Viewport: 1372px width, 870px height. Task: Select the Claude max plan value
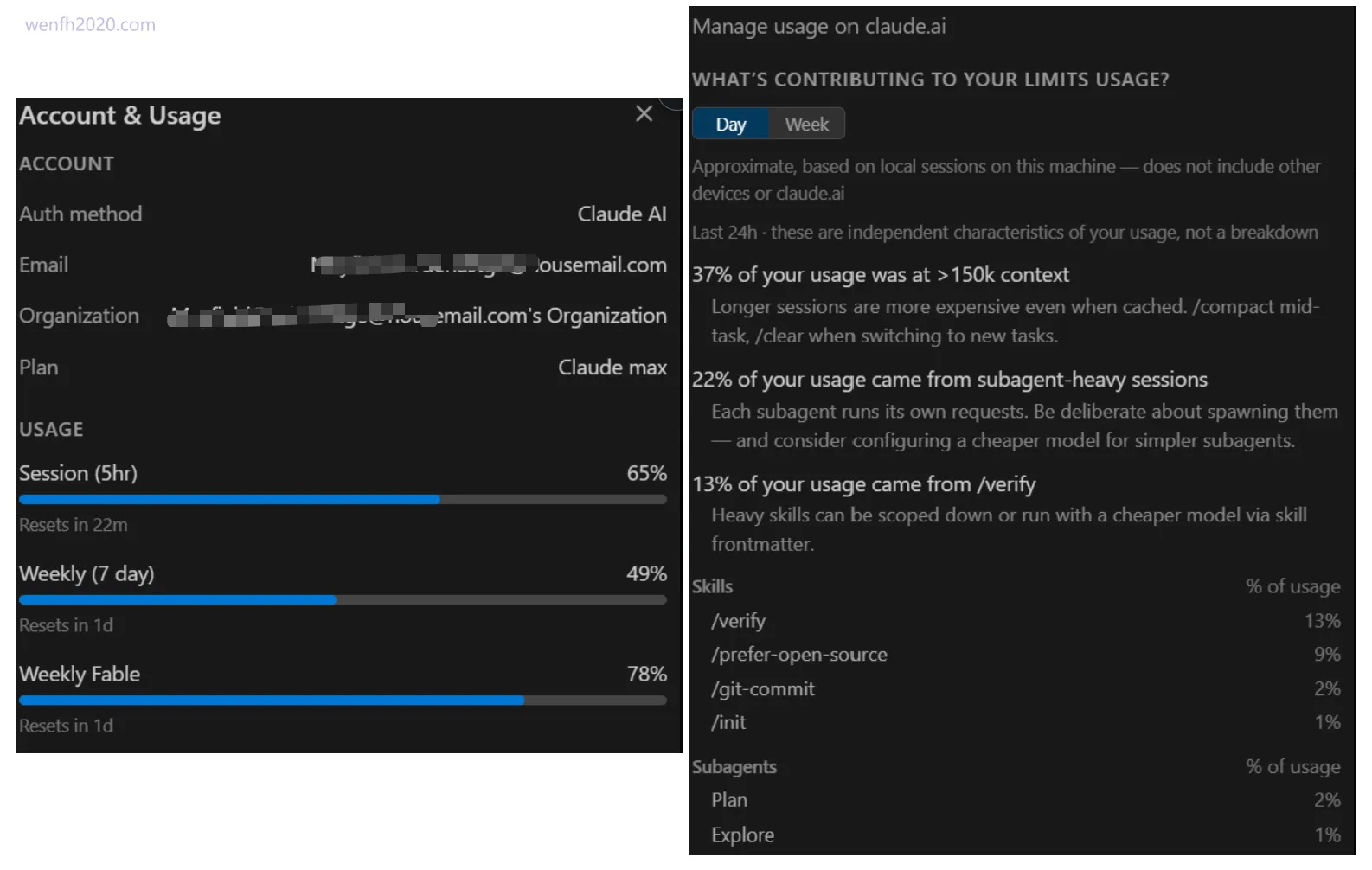point(612,368)
